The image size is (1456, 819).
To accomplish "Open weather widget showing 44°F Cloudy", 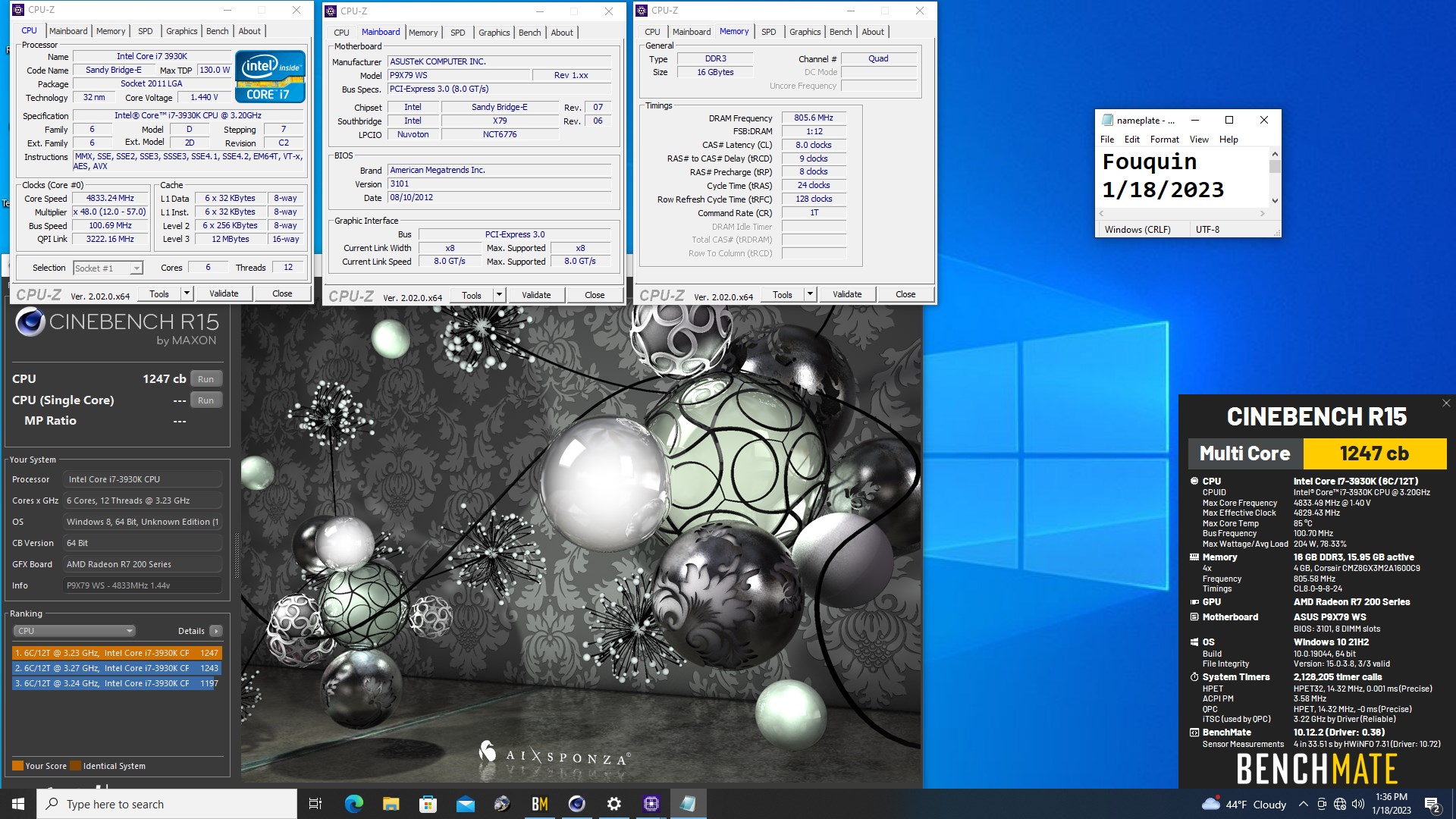I will pos(1244,804).
